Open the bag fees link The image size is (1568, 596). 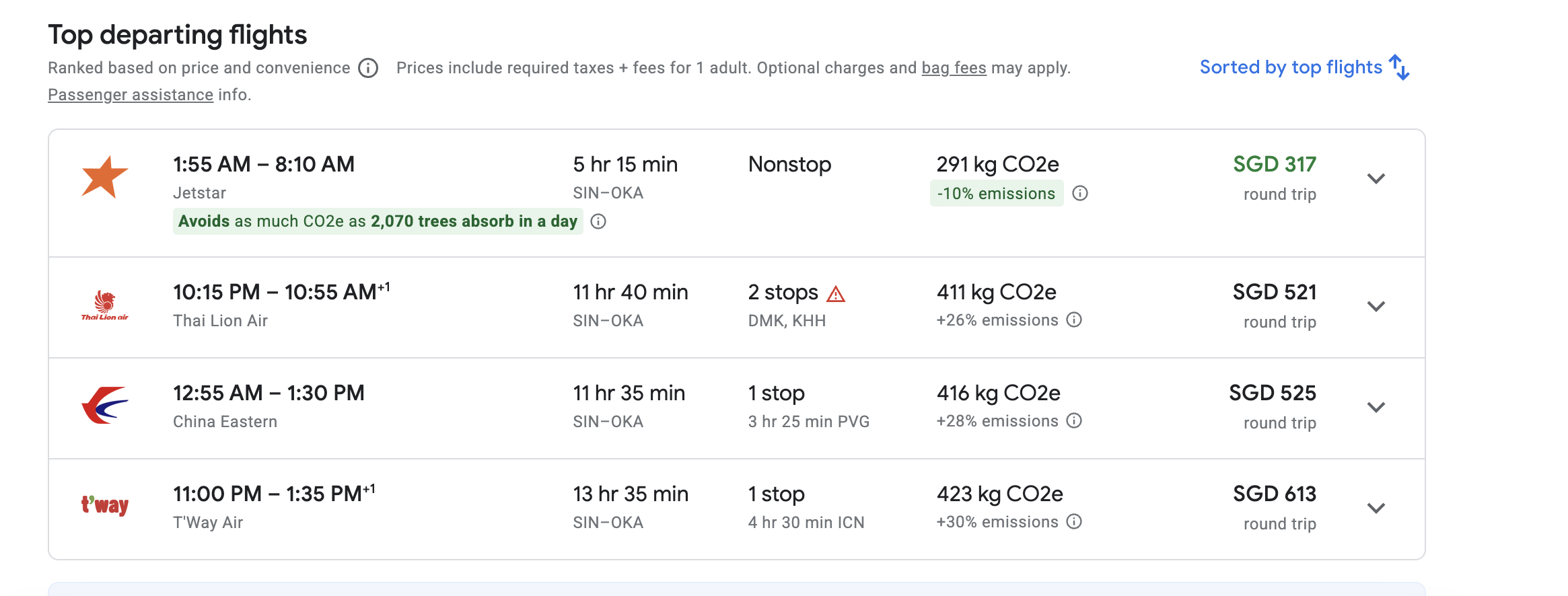954,68
